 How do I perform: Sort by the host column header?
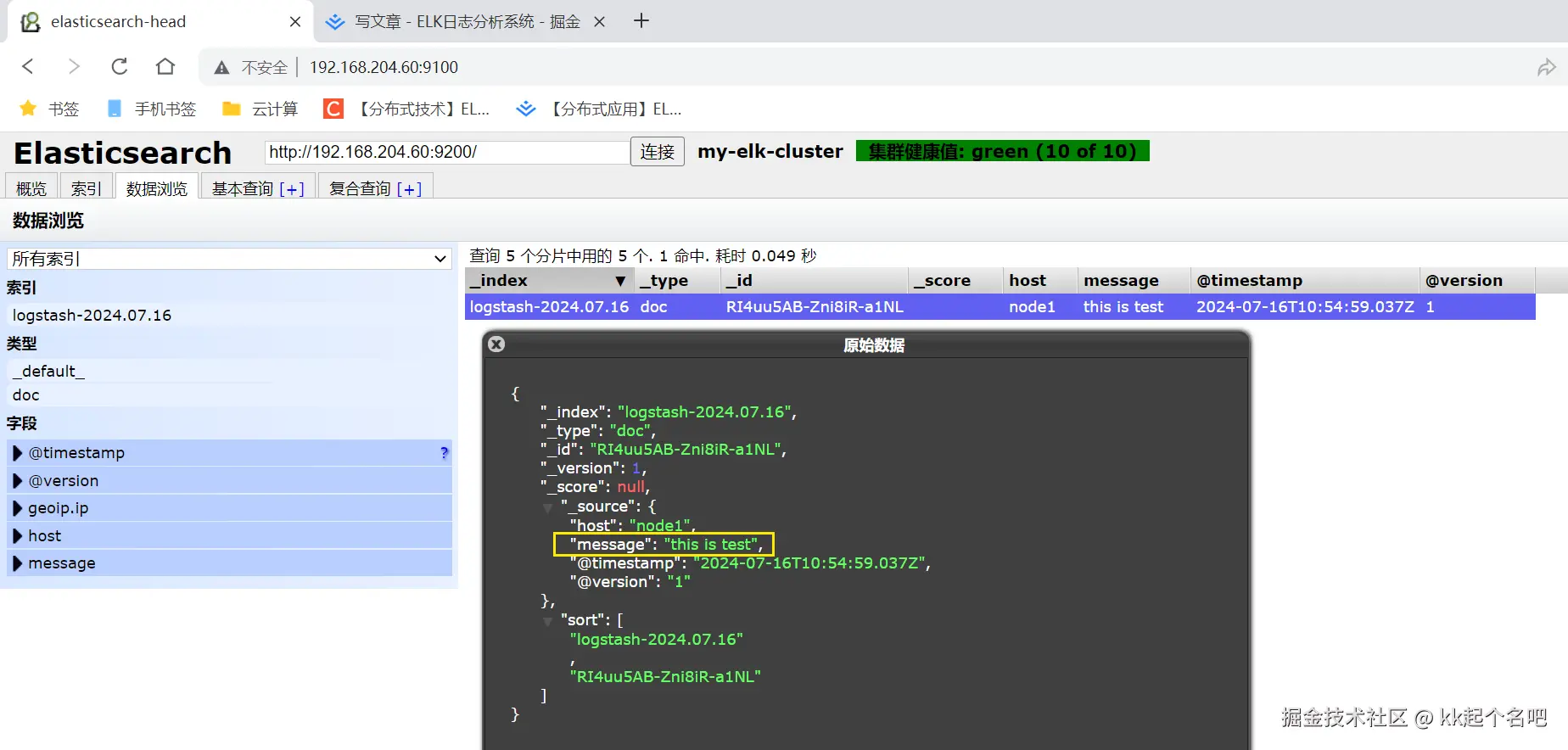(1040, 281)
